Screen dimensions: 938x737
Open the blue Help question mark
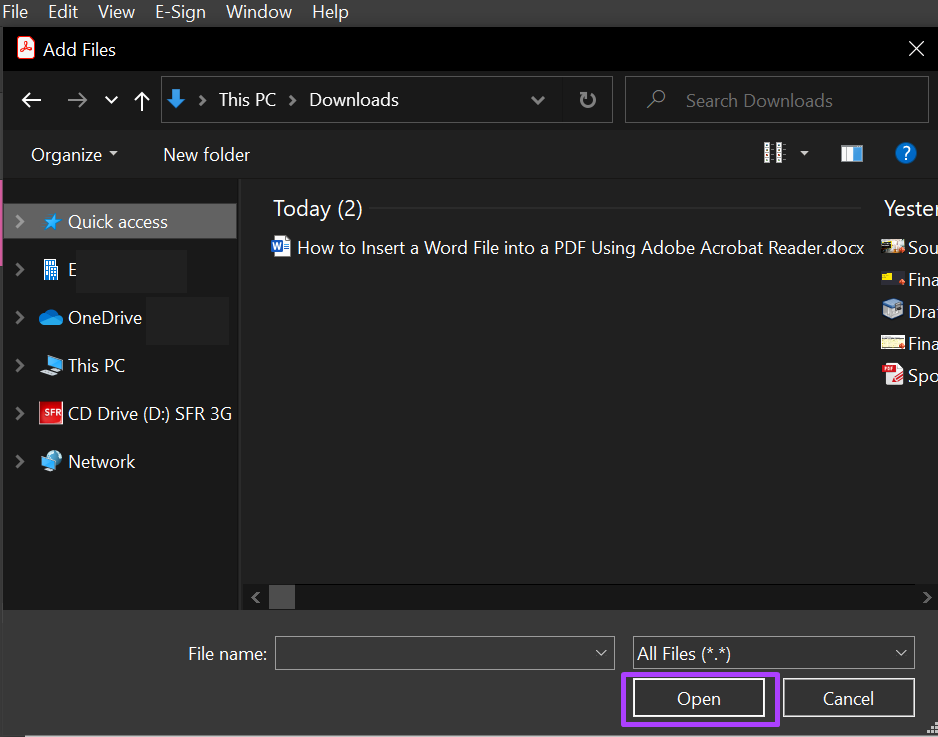click(906, 153)
